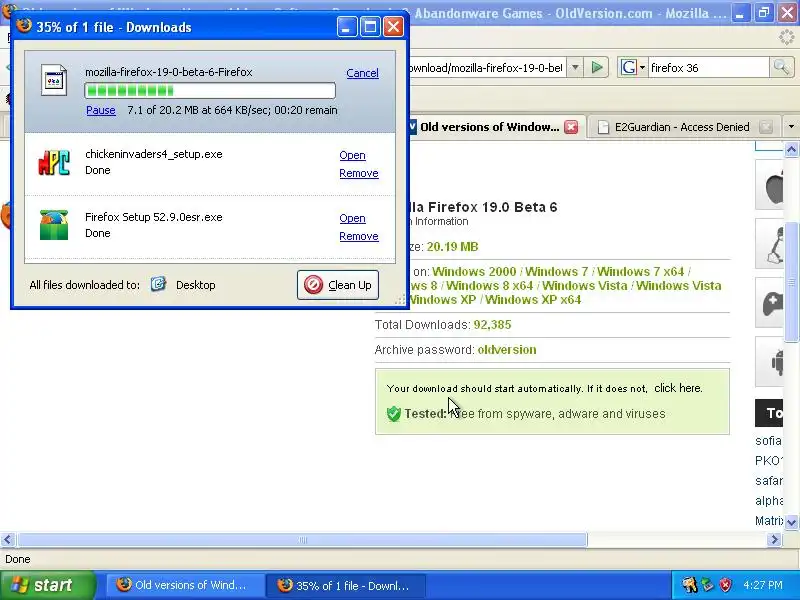Image resolution: width=800 pixels, height=600 pixels.
Task: Click the Windows 2000 compatibility link
Action: pos(474,271)
